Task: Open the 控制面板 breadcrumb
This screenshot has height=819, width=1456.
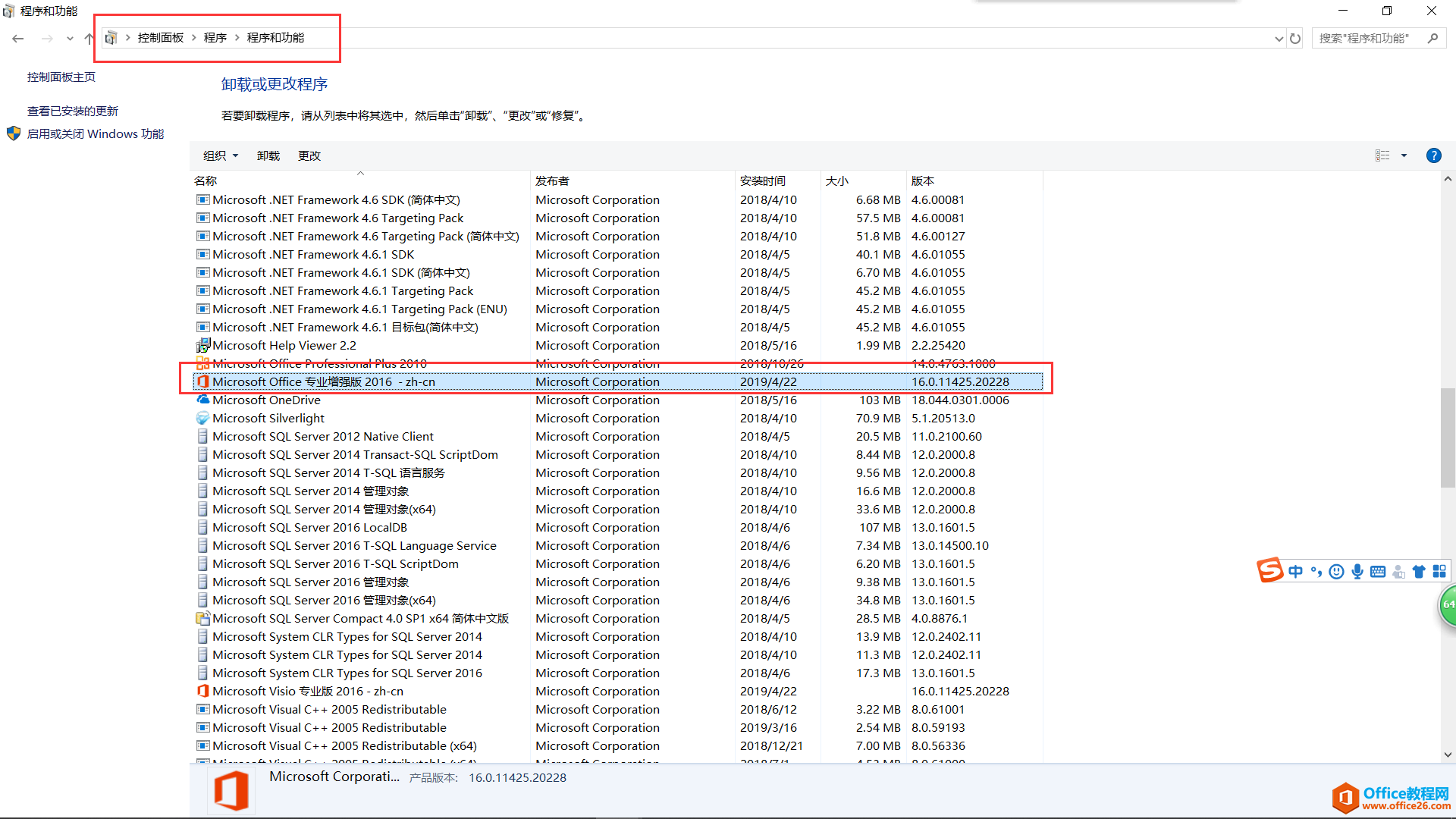Action: tap(161, 38)
